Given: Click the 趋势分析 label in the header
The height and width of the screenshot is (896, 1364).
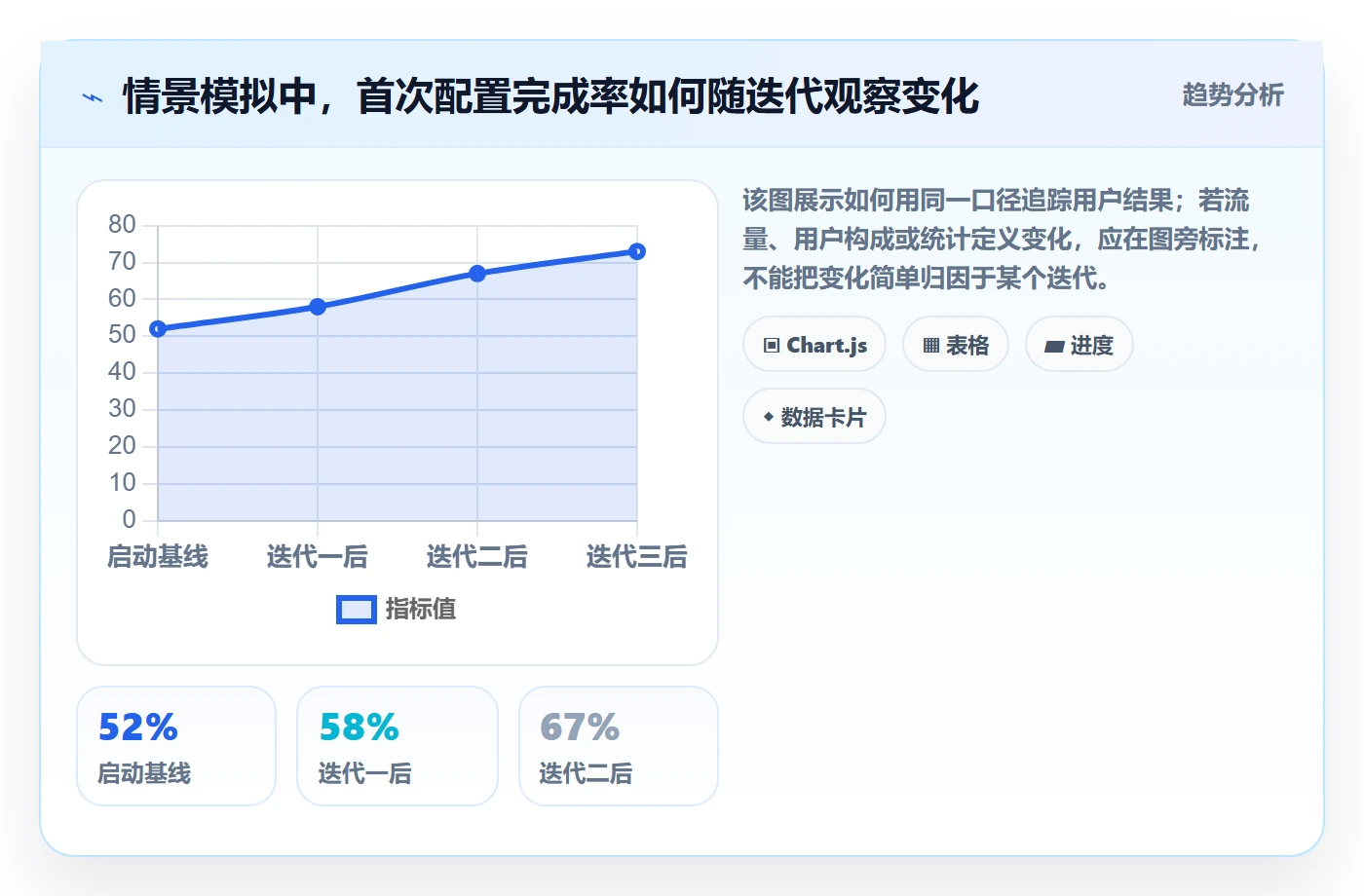Looking at the screenshot, I should (x=1233, y=94).
